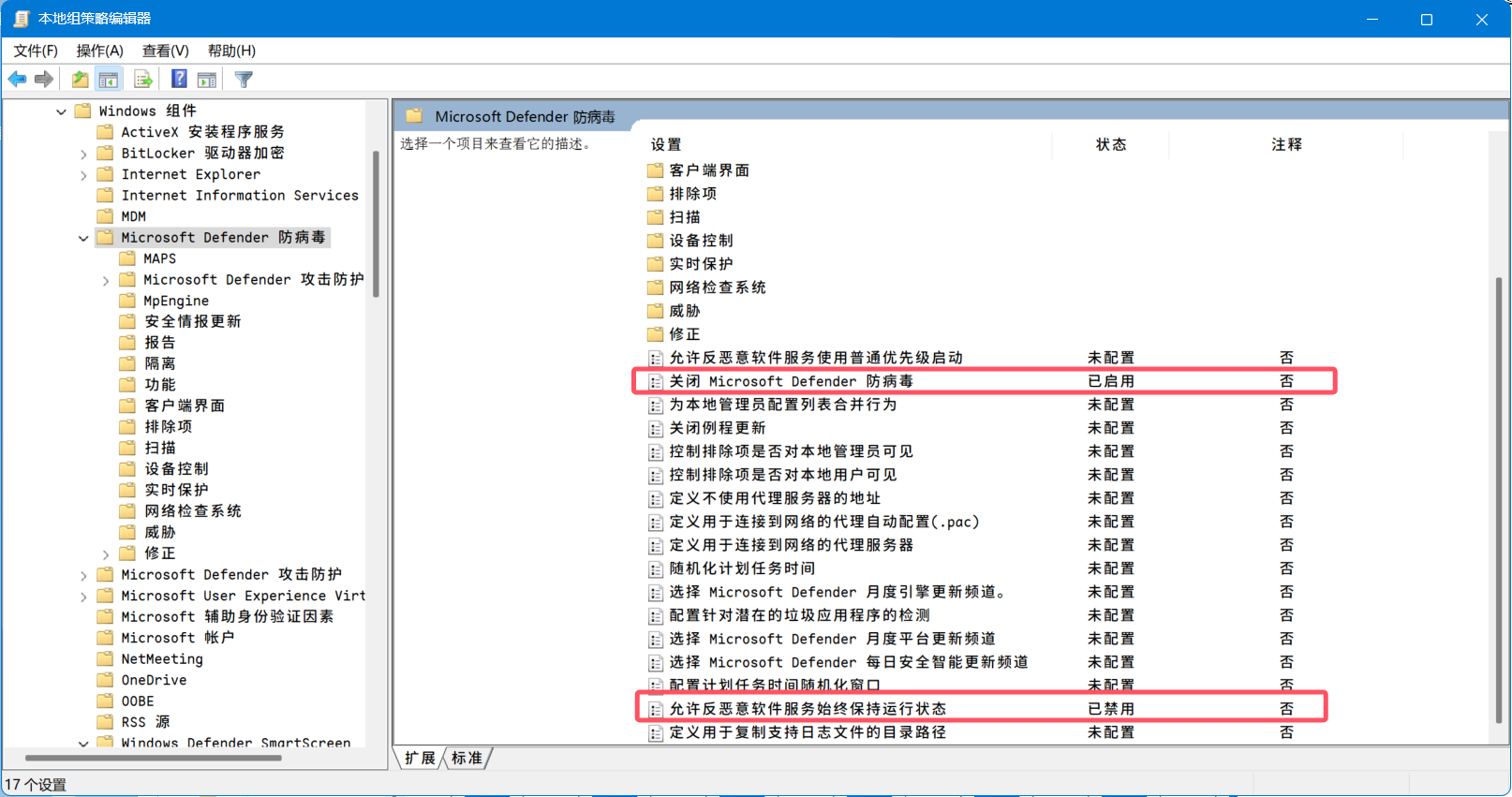1512x797 pixels.
Task: Select 允许反恶意软件服务使用普通优先级启动 policy
Action: [816, 358]
